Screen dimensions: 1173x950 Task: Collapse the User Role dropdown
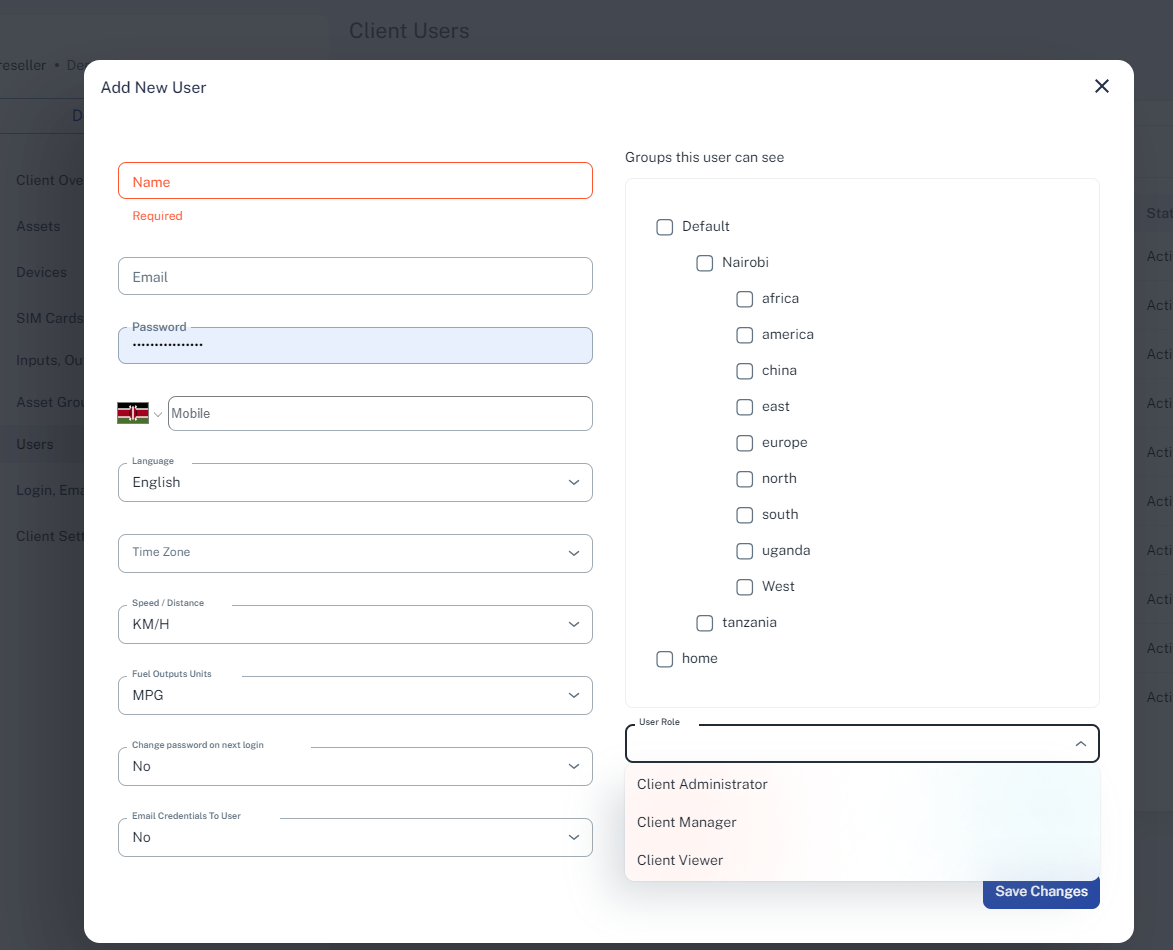coord(862,744)
